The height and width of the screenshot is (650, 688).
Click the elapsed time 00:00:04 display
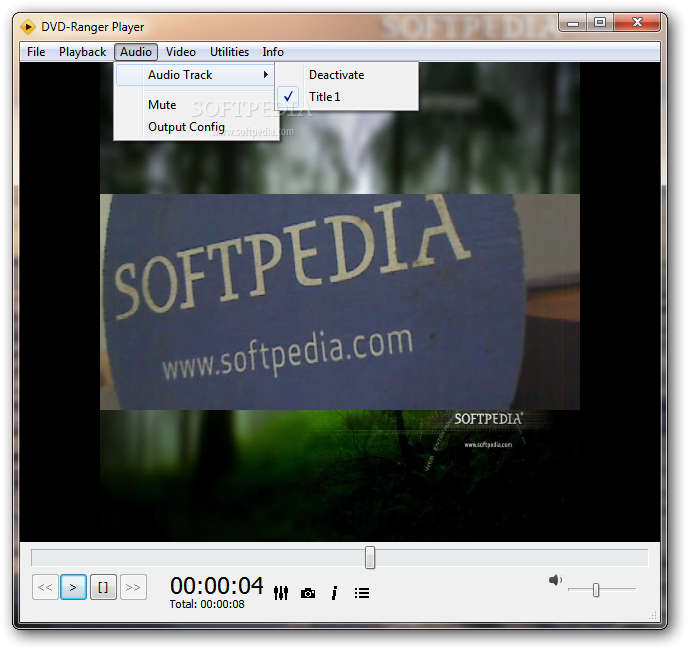[x=217, y=585]
